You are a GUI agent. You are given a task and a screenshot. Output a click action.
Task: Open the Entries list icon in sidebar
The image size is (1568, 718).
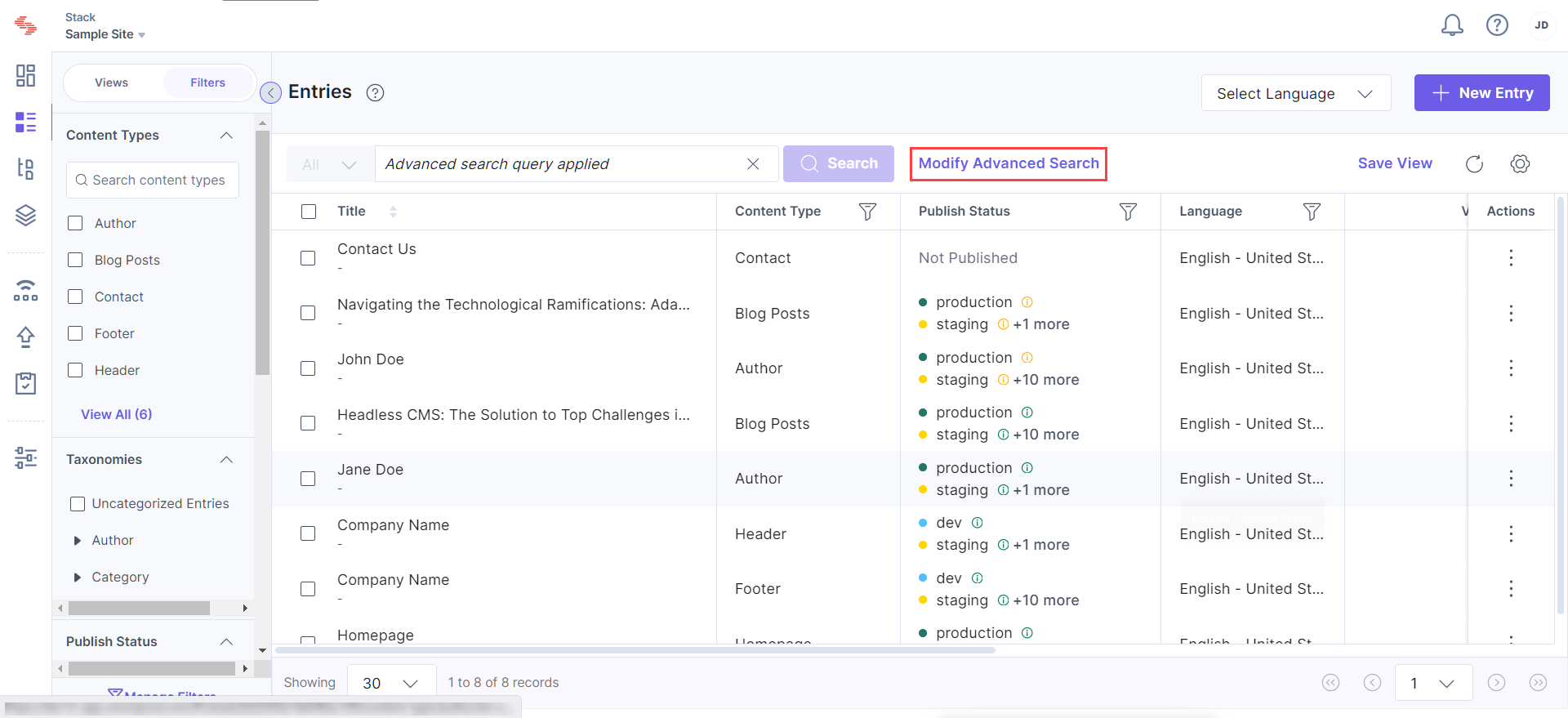tap(26, 123)
